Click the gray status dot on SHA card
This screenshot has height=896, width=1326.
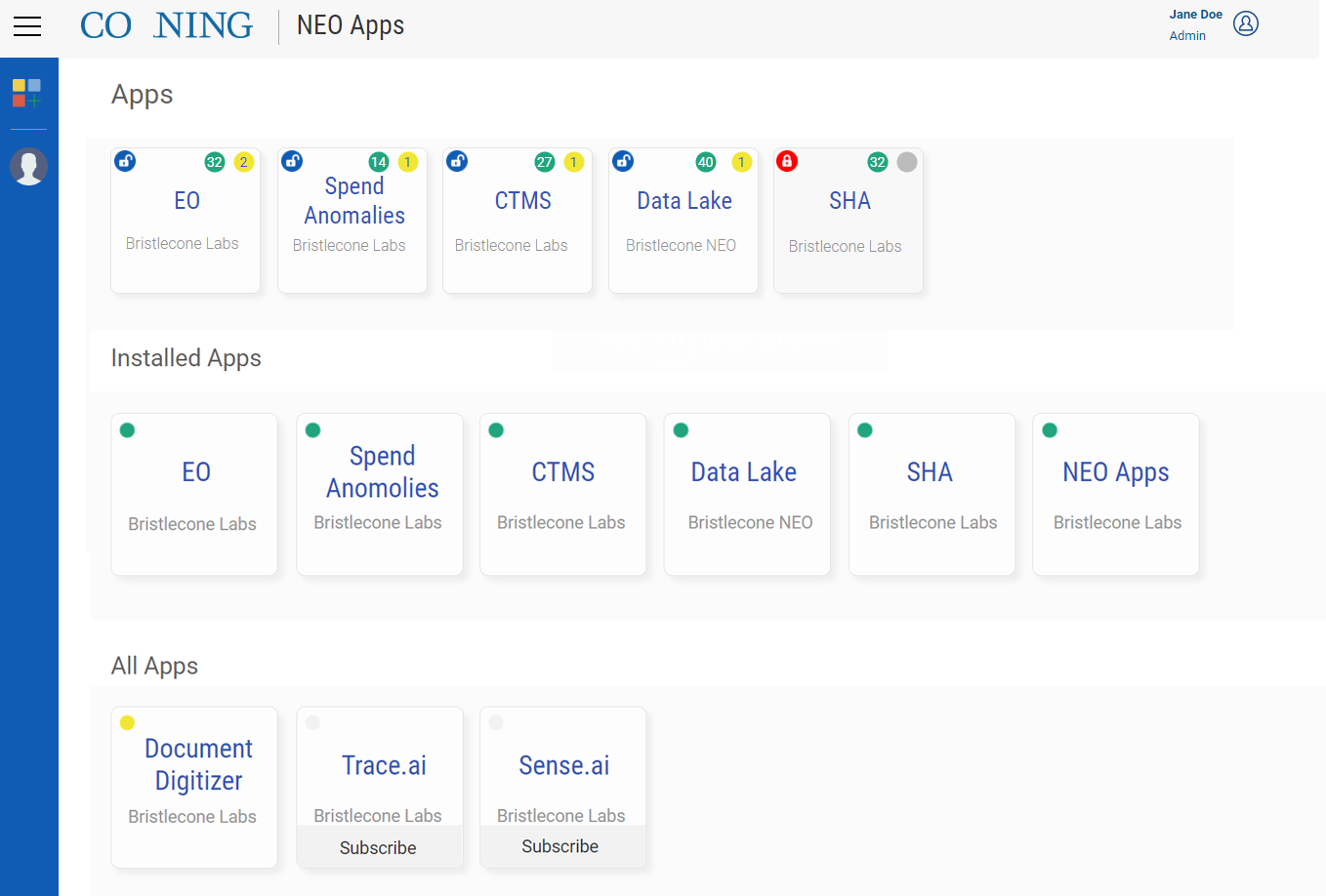click(907, 162)
